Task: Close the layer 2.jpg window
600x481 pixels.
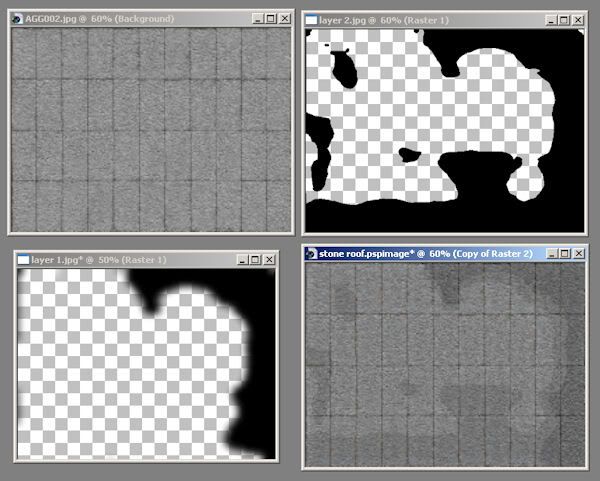Action: pos(578,20)
